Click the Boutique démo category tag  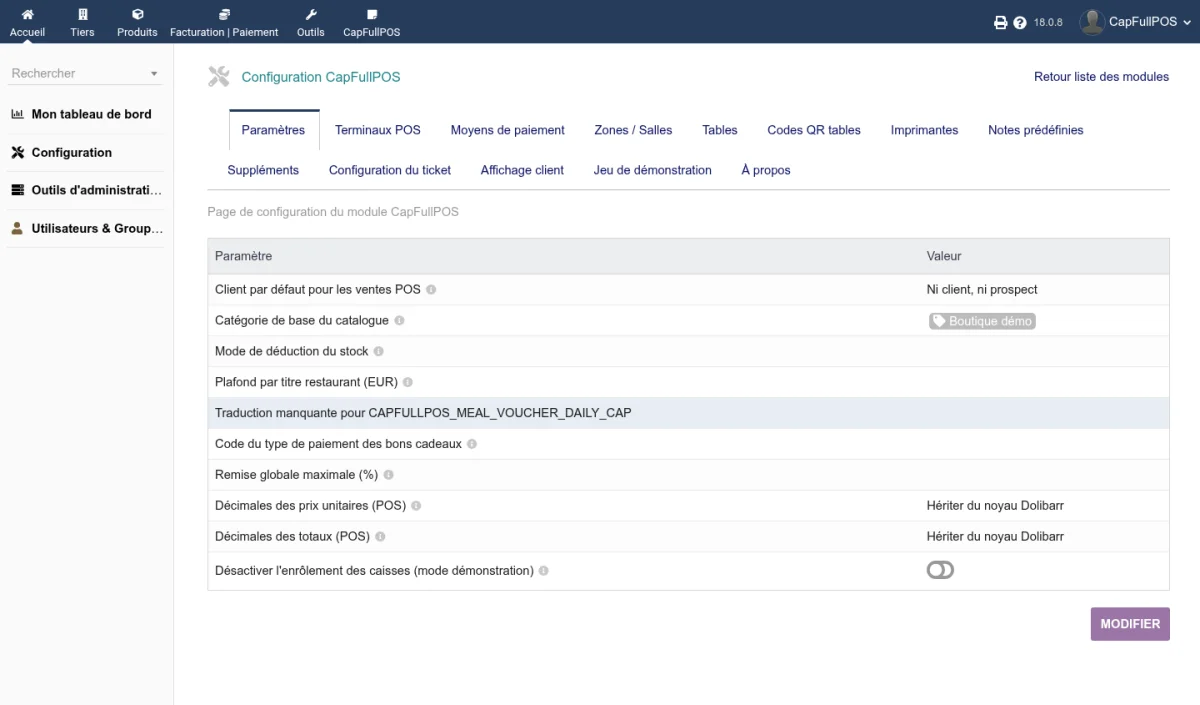coord(982,321)
